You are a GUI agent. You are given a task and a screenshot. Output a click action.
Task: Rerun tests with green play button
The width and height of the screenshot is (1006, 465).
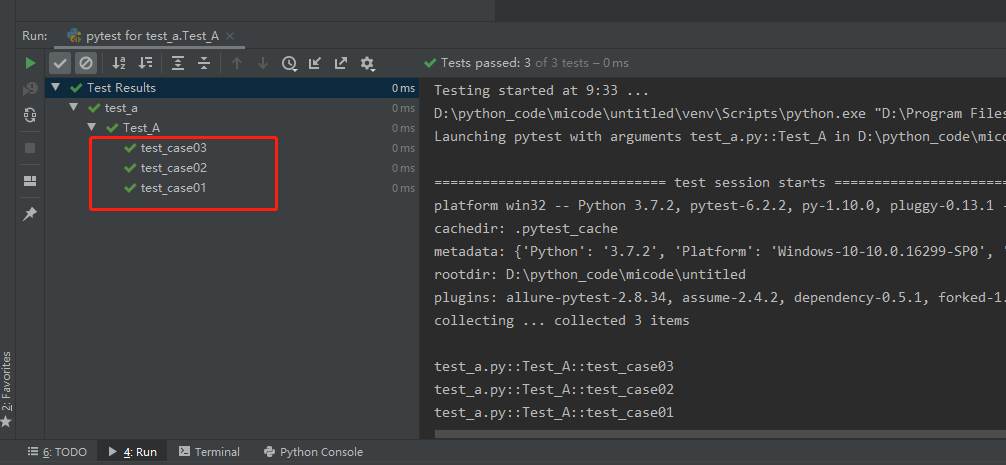30,63
